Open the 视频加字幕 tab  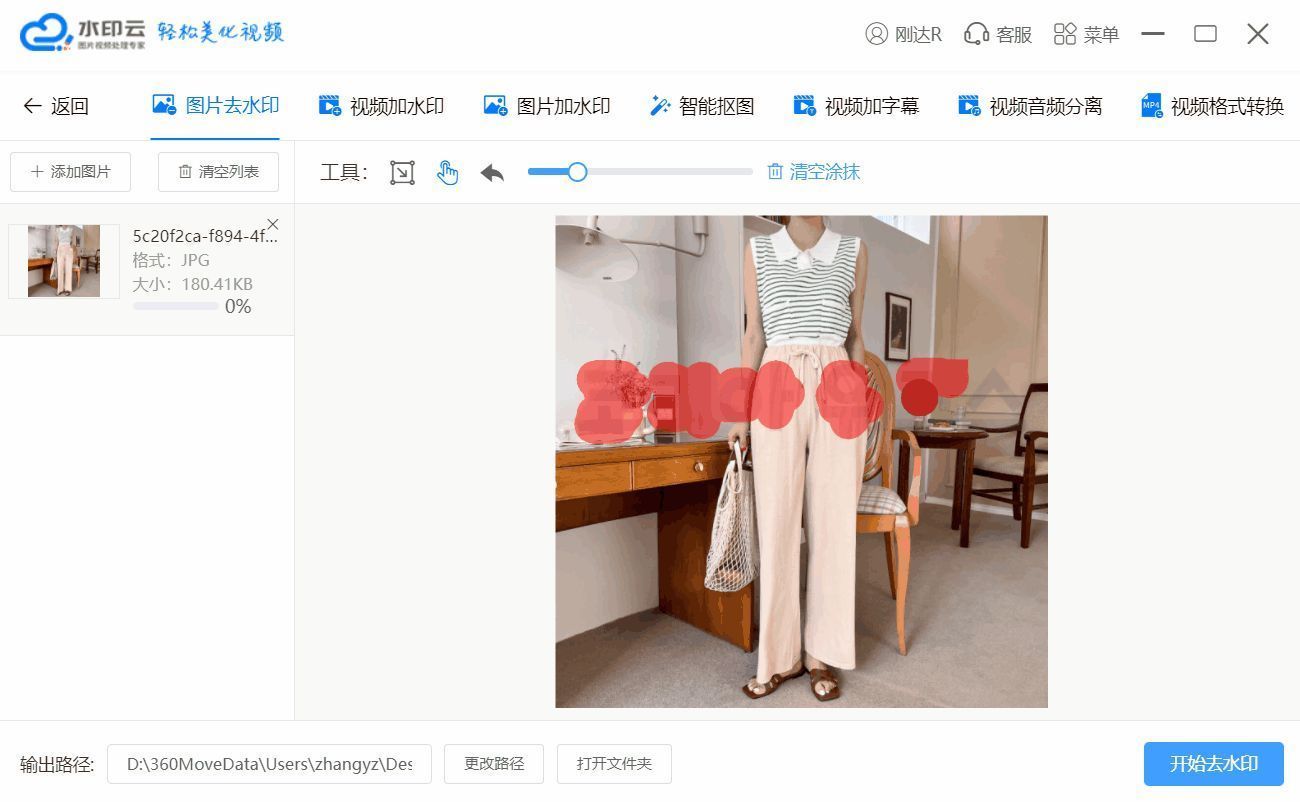pyautogui.click(x=856, y=106)
